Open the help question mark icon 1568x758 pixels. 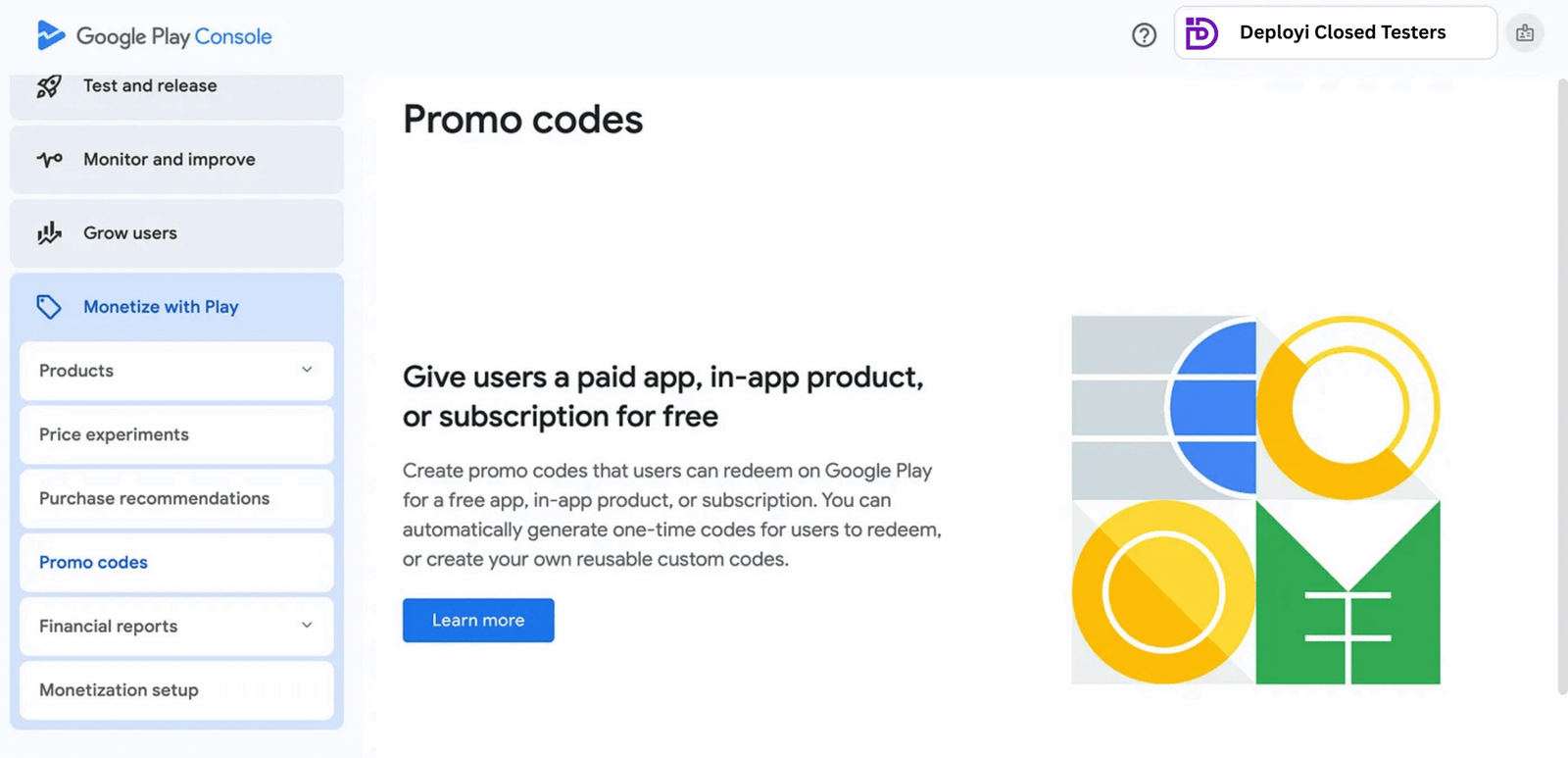tap(1144, 35)
